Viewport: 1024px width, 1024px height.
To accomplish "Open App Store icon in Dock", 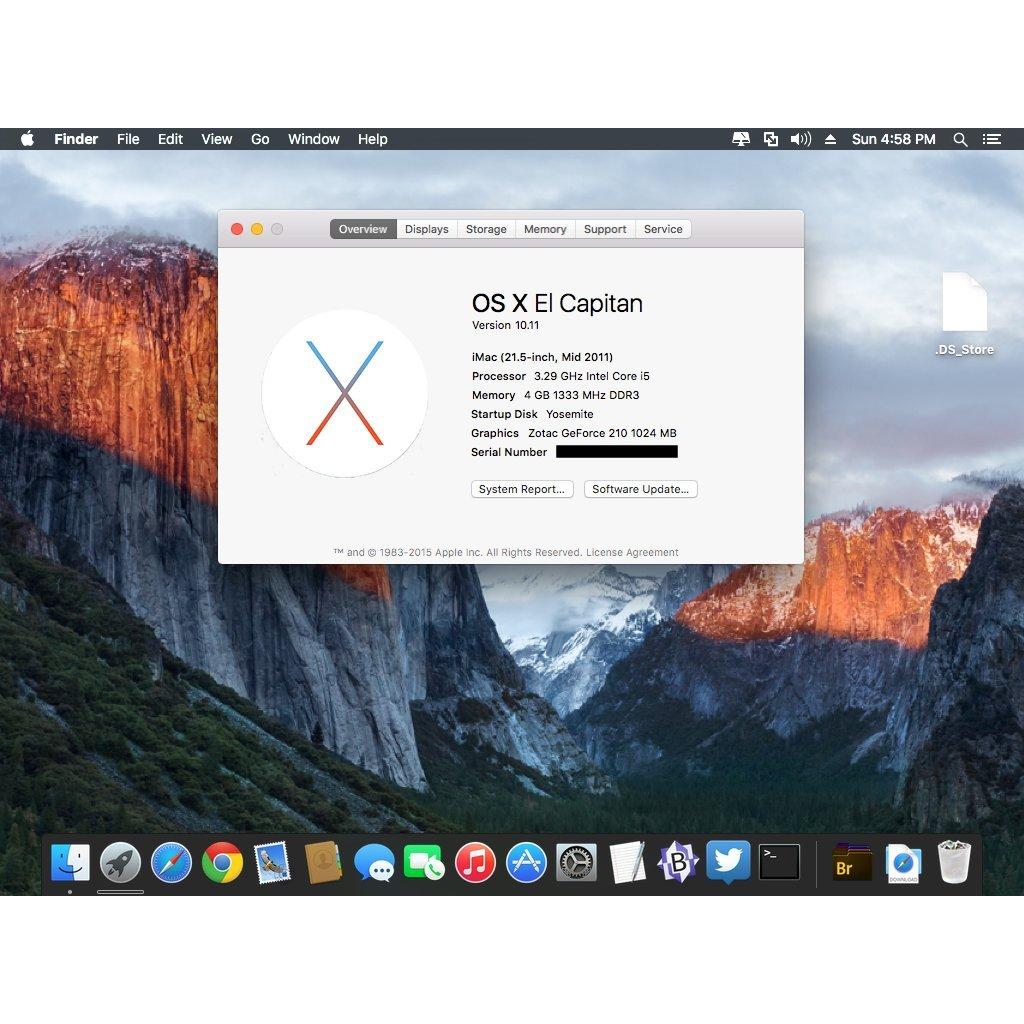I will tap(526, 863).
